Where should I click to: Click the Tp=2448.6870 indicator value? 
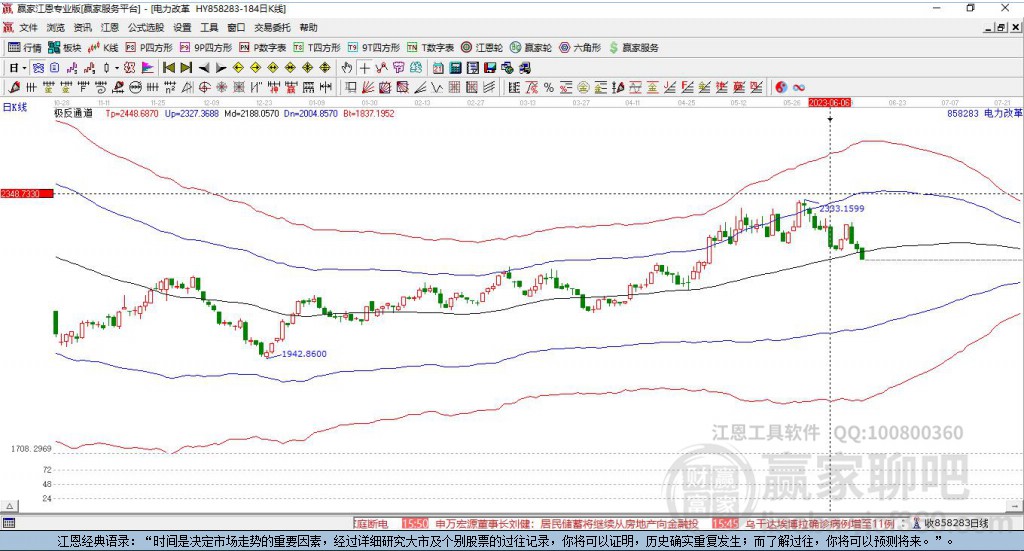pyautogui.click(x=132, y=113)
